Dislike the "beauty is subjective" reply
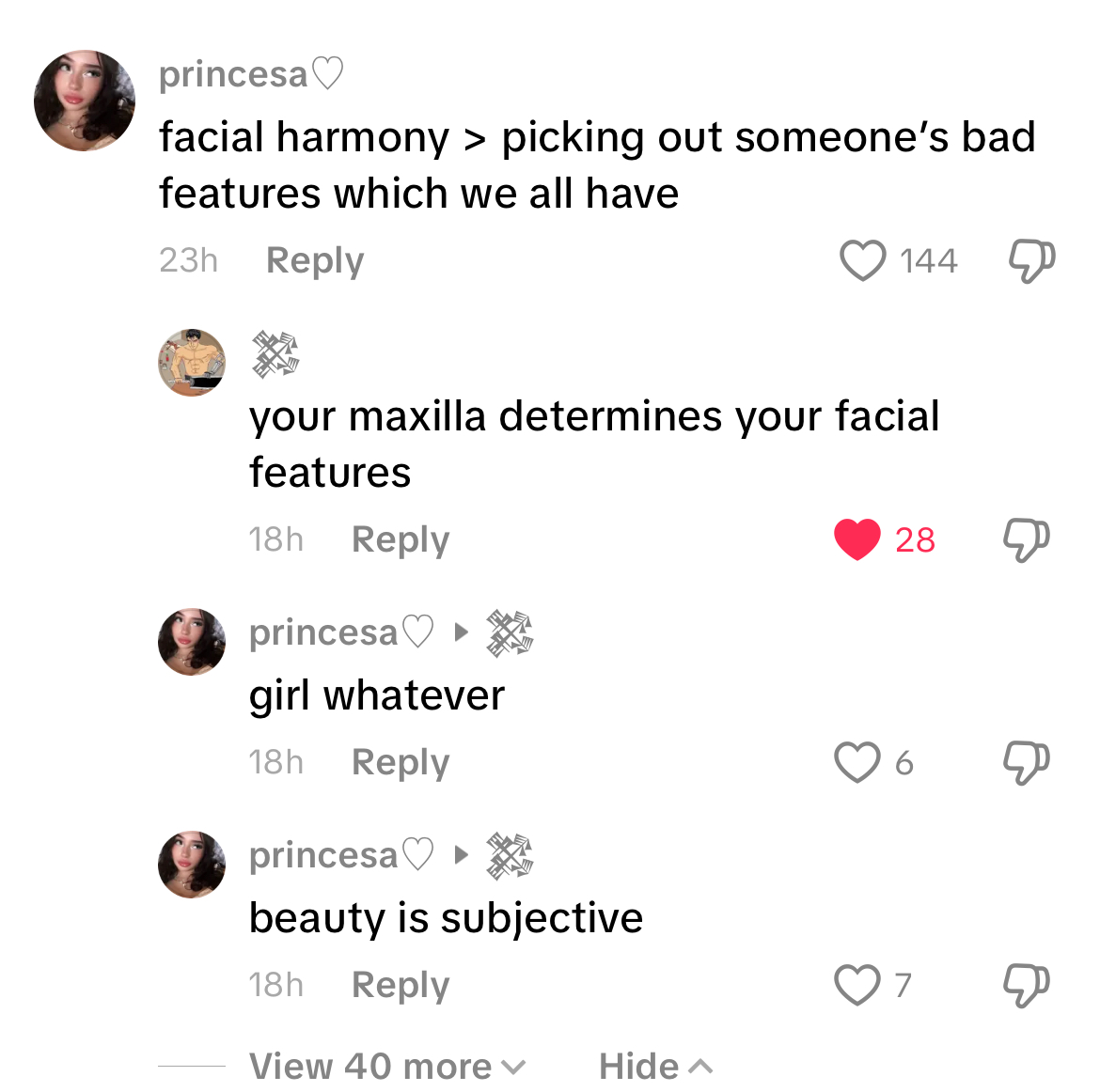This screenshot has width=1100, height=1092. 1026,985
